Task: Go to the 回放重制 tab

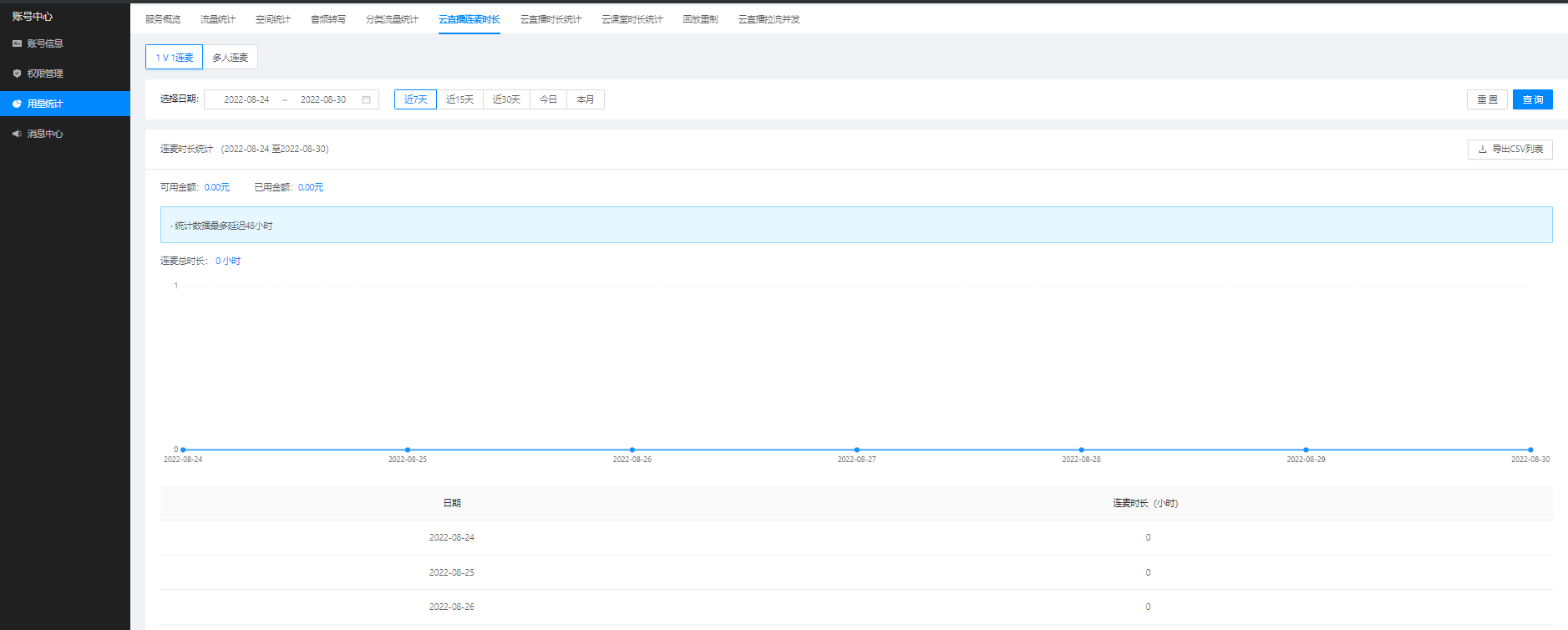Action: coord(700,19)
